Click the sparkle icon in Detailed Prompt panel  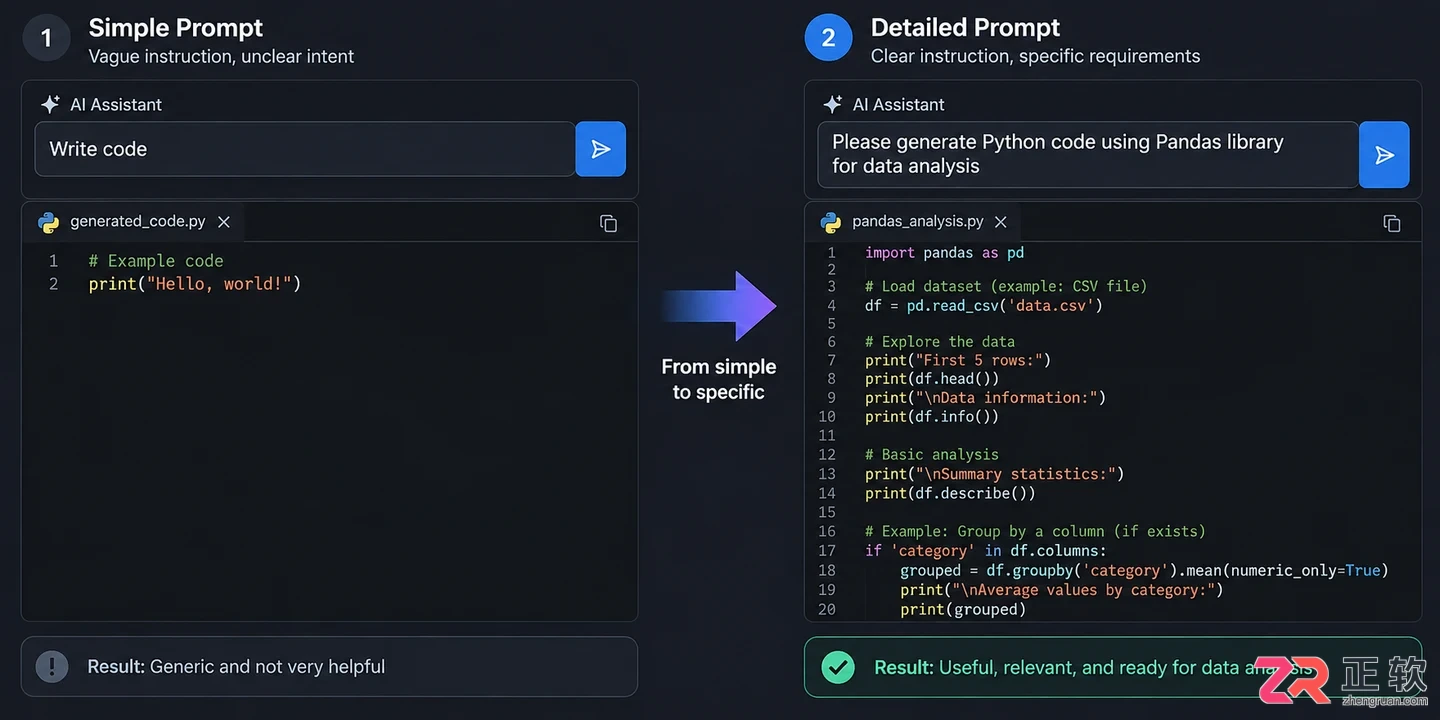[x=832, y=104]
